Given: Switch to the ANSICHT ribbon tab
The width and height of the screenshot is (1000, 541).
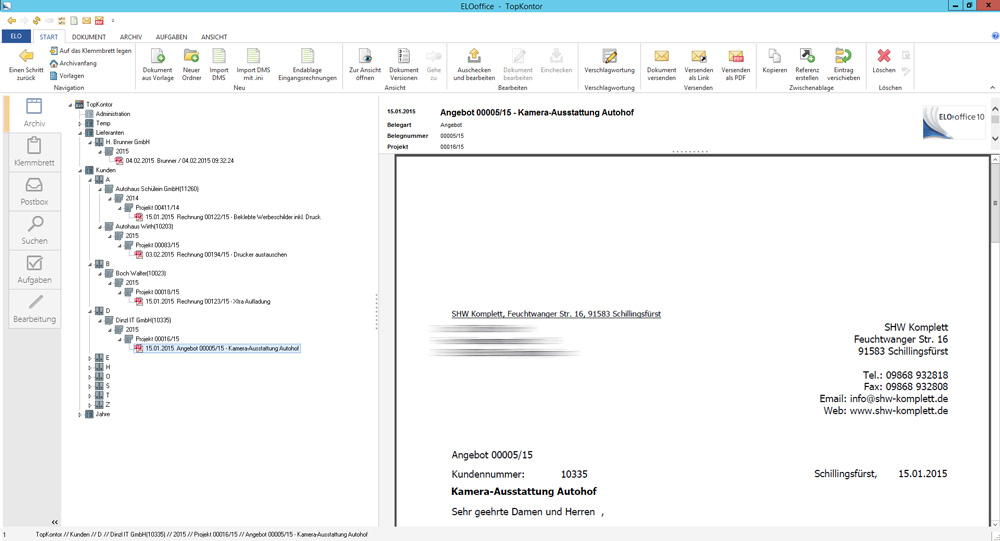Looking at the screenshot, I should [x=214, y=37].
